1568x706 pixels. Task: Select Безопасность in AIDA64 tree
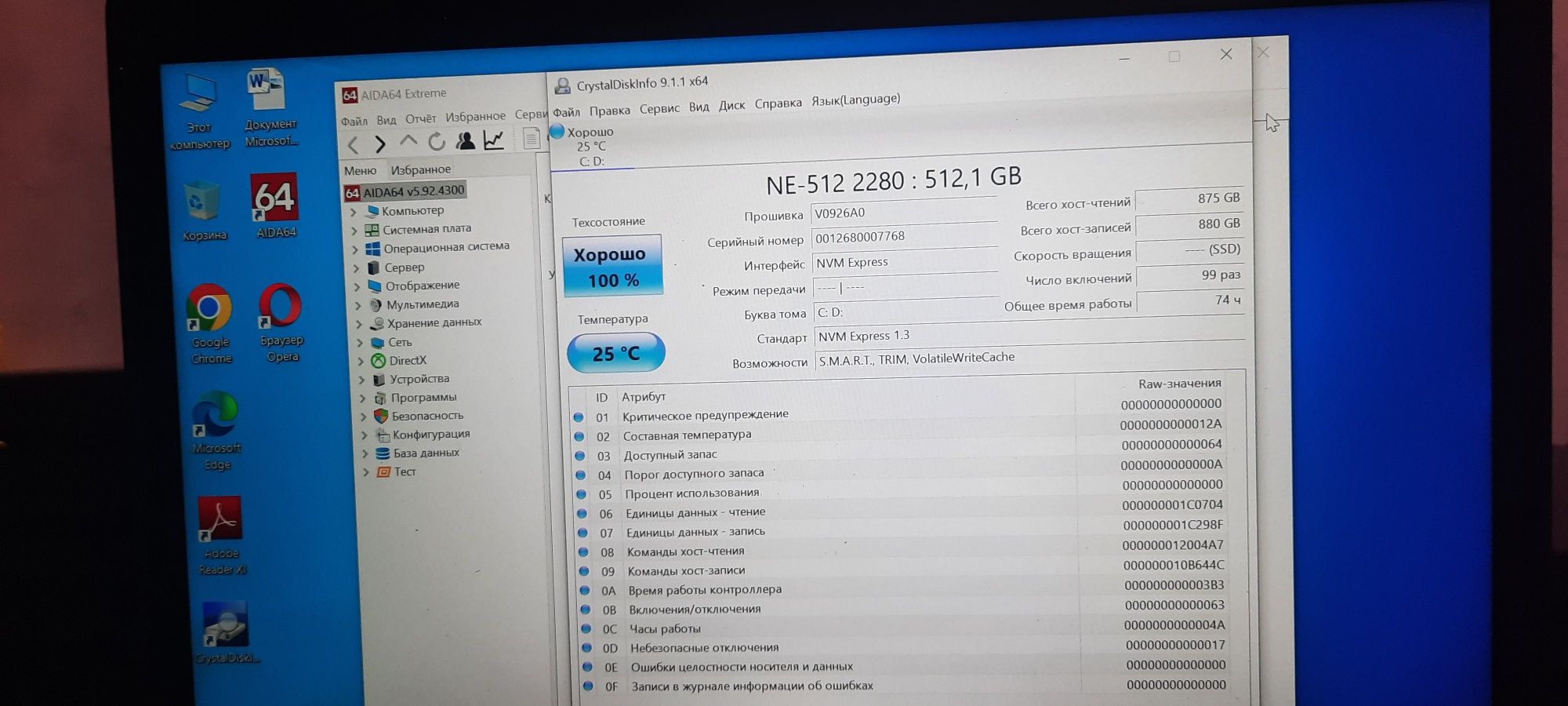pos(427,416)
